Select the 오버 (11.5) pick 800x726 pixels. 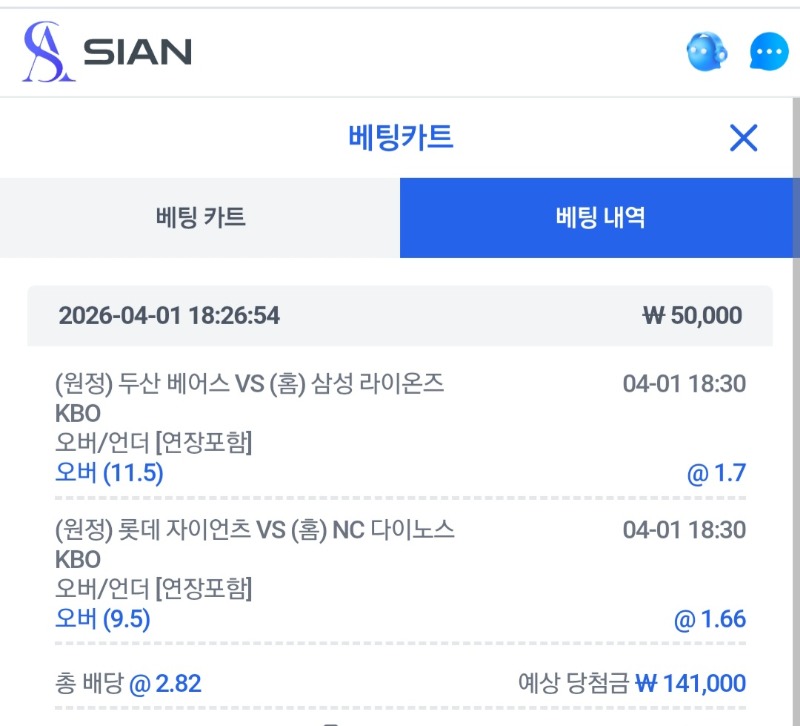(109, 473)
